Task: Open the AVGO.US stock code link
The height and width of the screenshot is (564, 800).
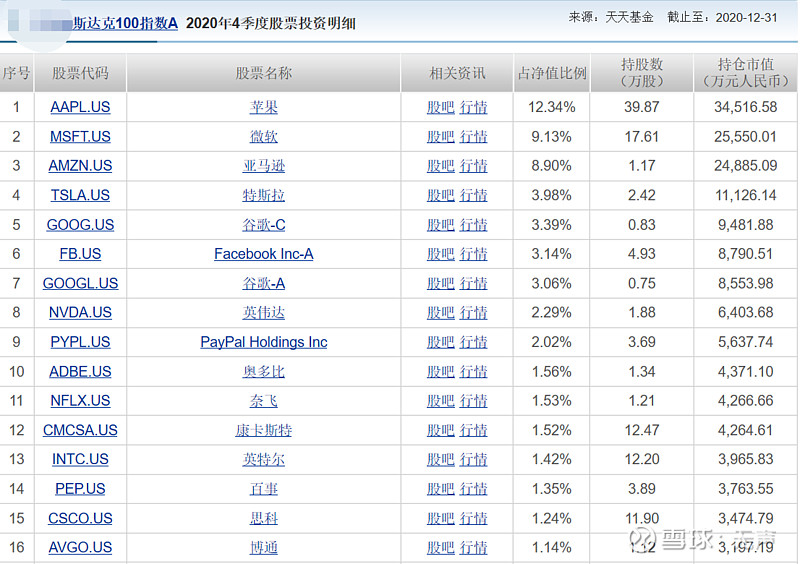Action: (80, 548)
